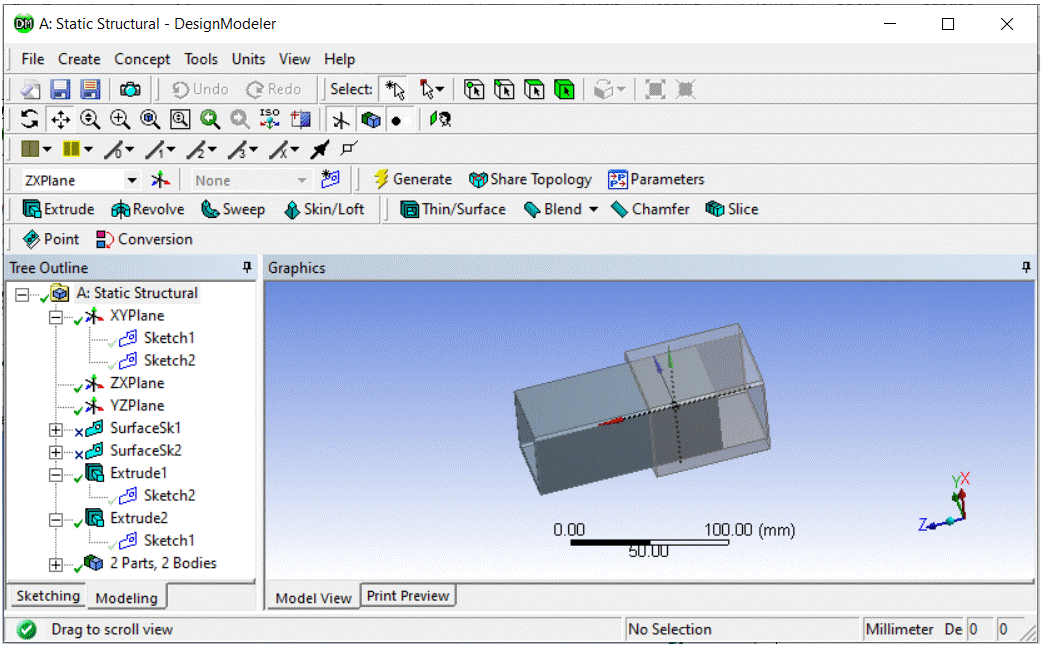Select YZPlane in the tree outline
1042x645 pixels.
(x=137, y=405)
